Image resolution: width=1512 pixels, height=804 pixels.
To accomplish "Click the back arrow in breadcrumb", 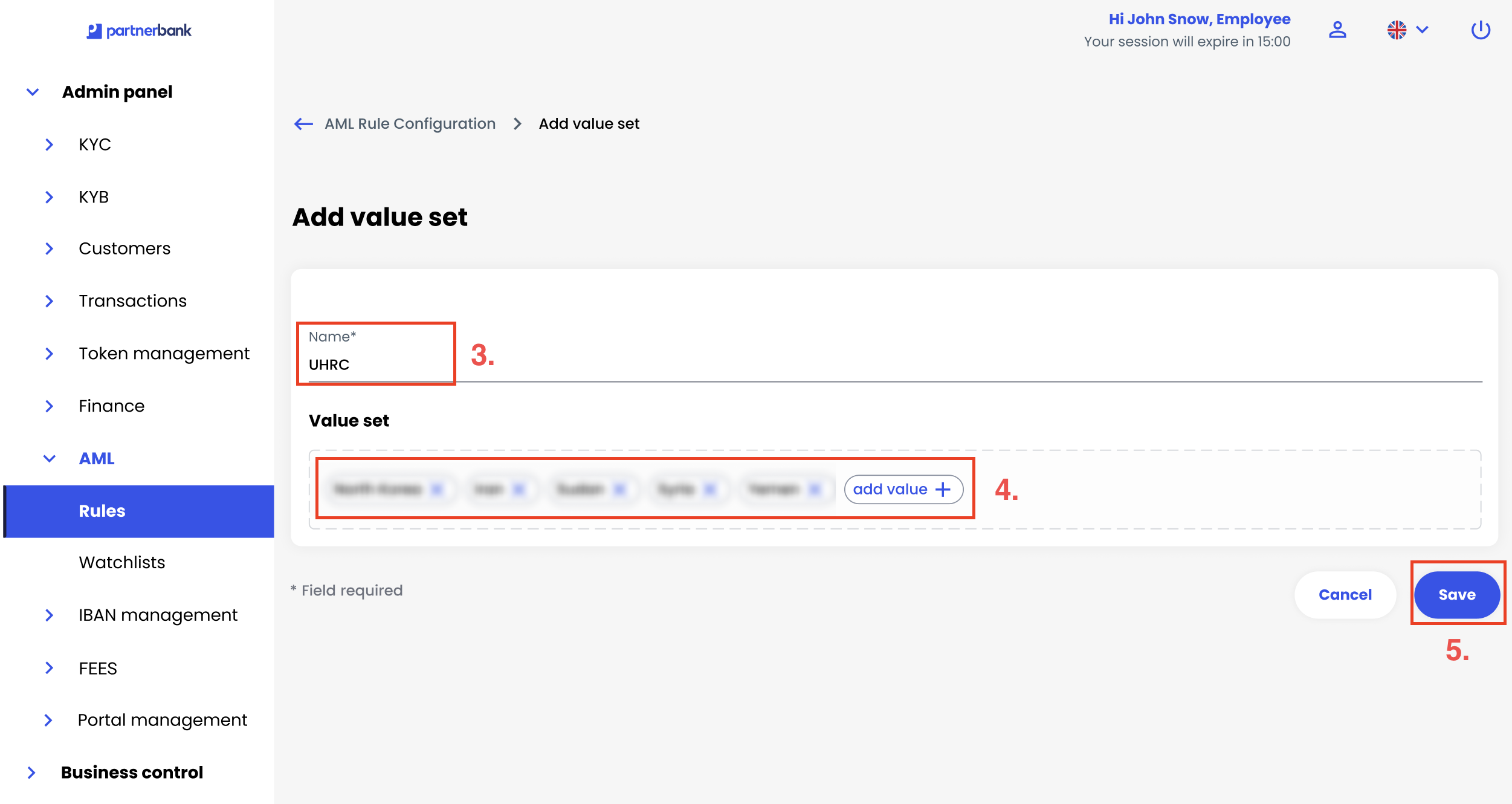I will click(x=303, y=124).
